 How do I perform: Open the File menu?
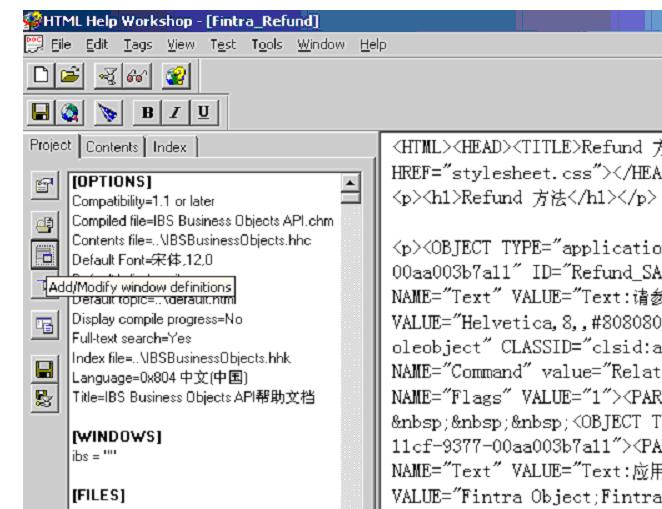[61, 45]
